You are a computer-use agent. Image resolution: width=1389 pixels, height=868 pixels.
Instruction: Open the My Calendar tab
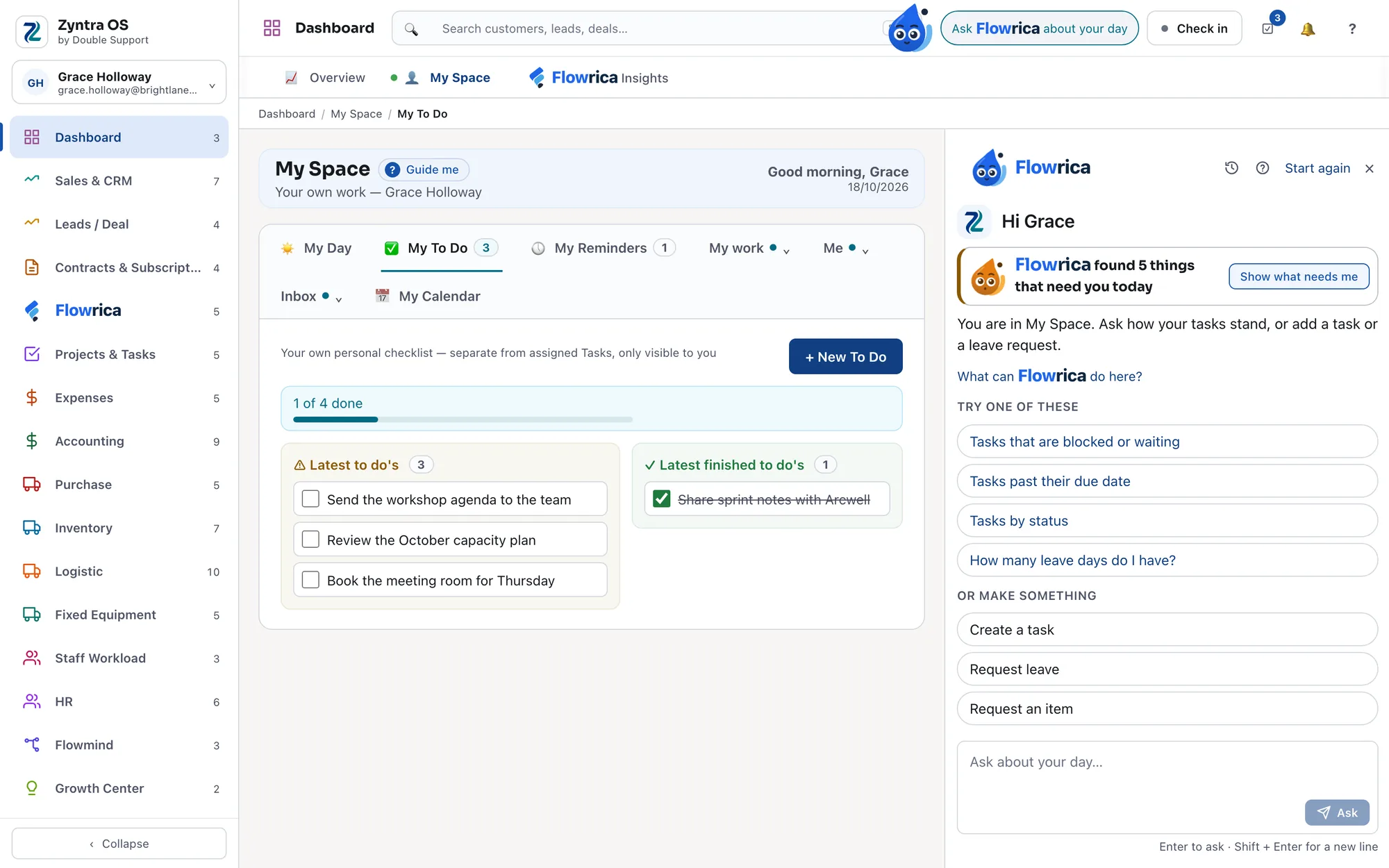tap(428, 297)
